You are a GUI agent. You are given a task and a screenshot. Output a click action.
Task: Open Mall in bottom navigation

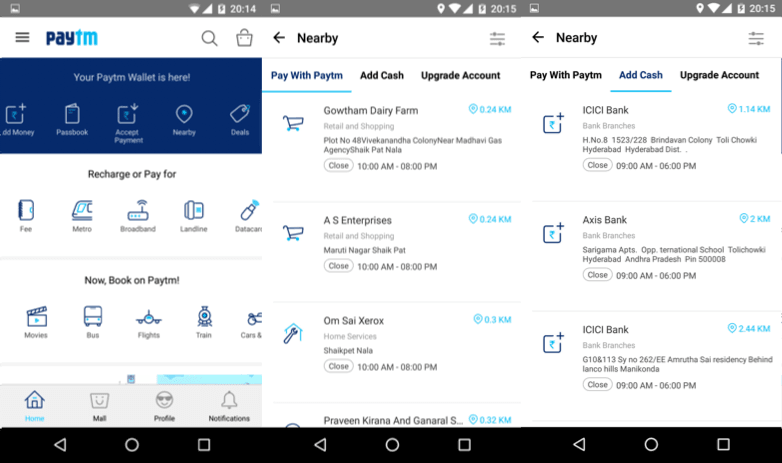coord(99,406)
